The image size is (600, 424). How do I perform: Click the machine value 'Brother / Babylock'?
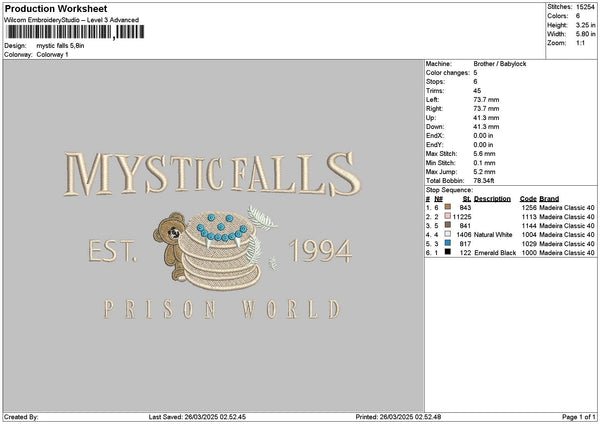(x=500, y=64)
